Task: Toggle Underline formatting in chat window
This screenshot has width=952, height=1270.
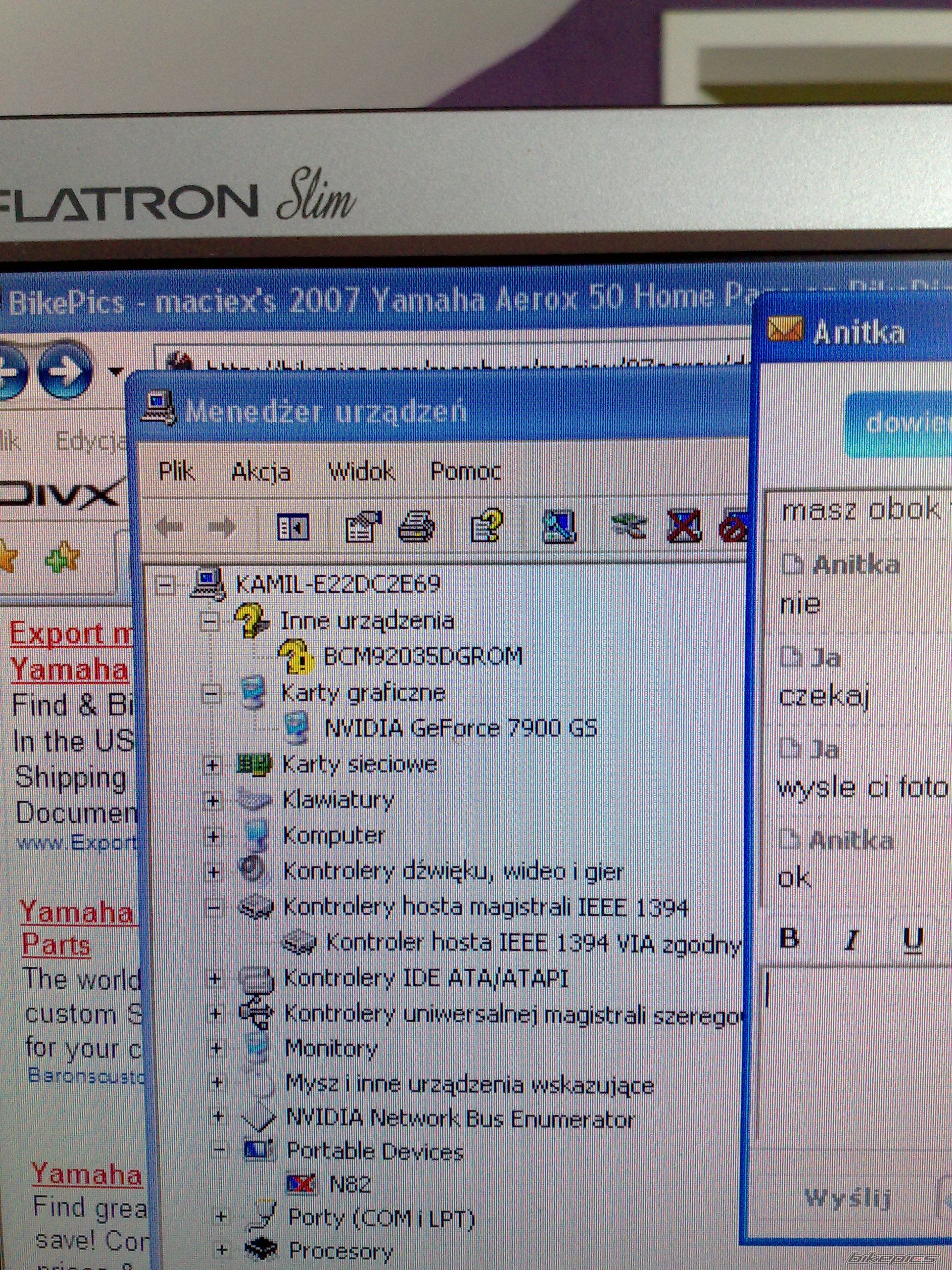Action: [x=912, y=940]
